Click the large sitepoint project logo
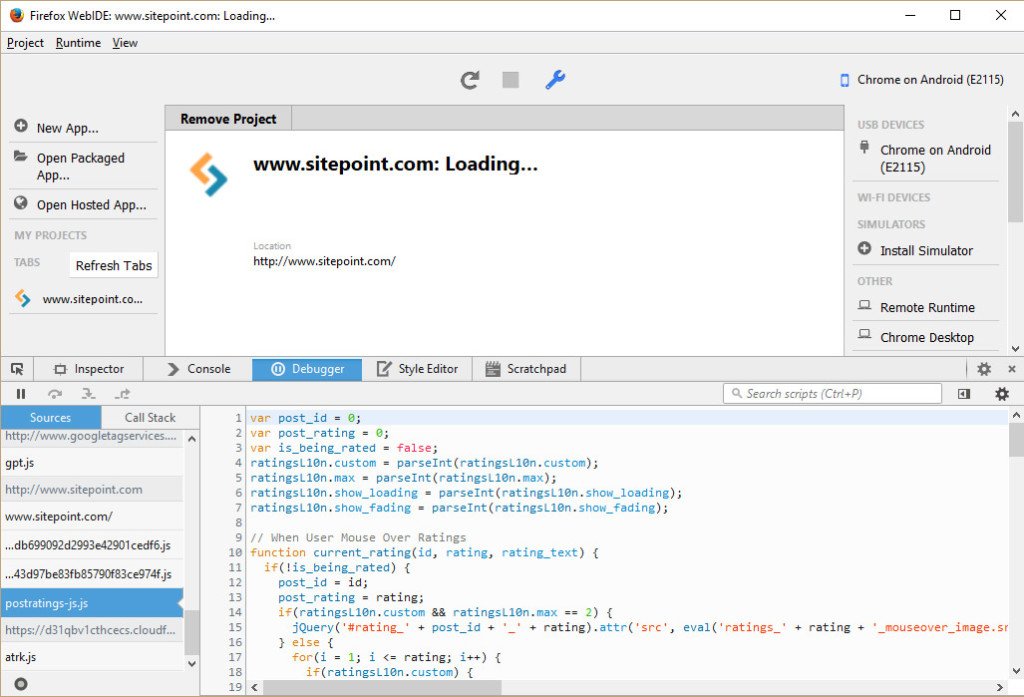 [x=209, y=174]
